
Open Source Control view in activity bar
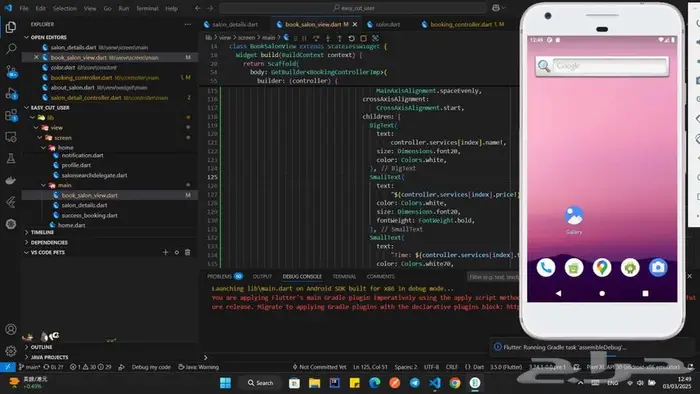pos(11,71)
